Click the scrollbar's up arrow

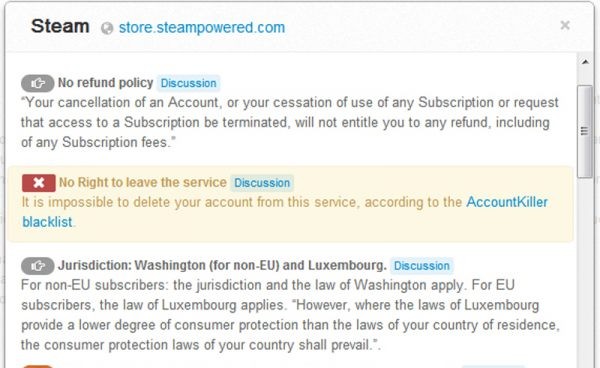pyautogui.click(x=585, y=62)
